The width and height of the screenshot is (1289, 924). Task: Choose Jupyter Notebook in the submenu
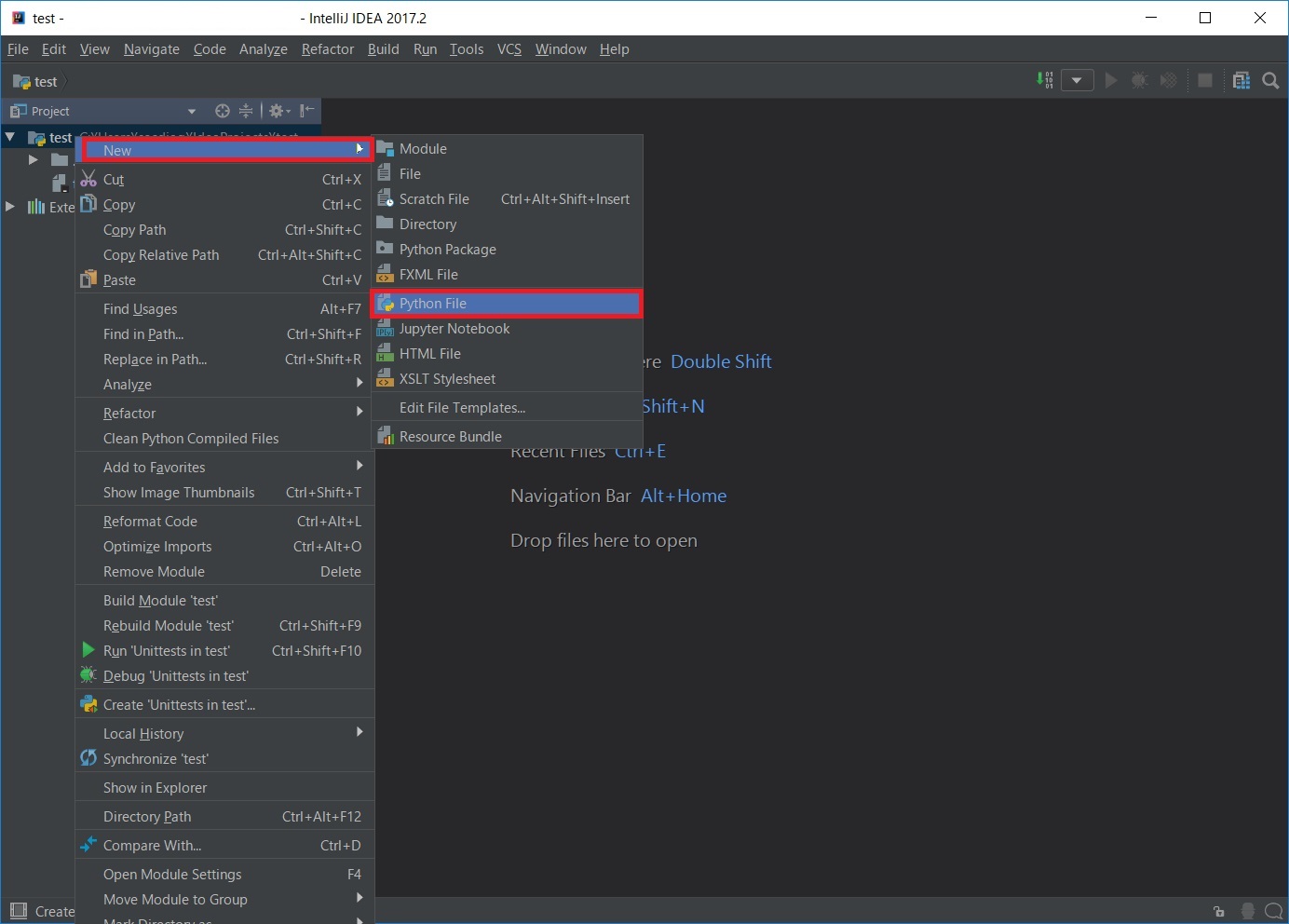[455, 329]
